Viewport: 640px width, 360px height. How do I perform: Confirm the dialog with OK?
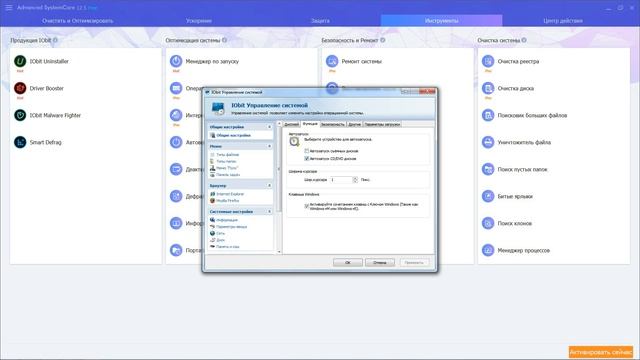tap(348, 262)
